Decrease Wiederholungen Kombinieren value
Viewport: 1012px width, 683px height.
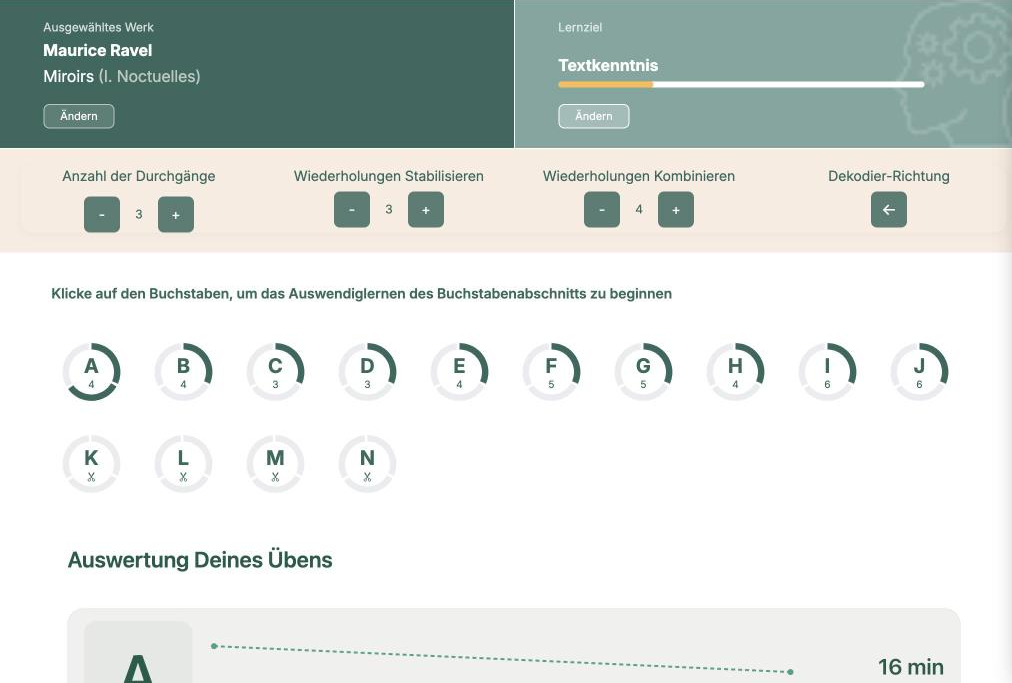[602, 209]
